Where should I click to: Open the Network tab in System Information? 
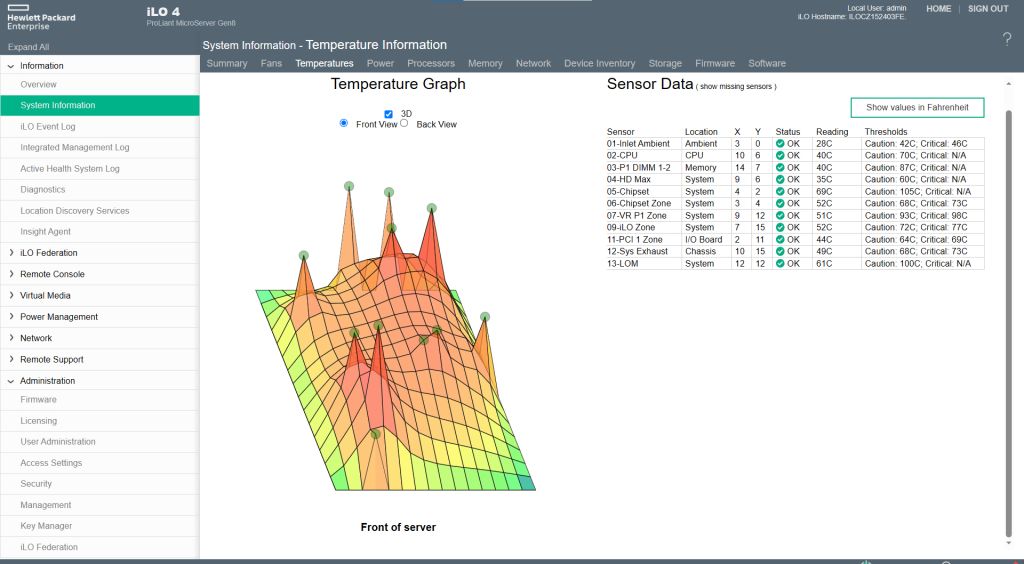click(x=533, y=63)
